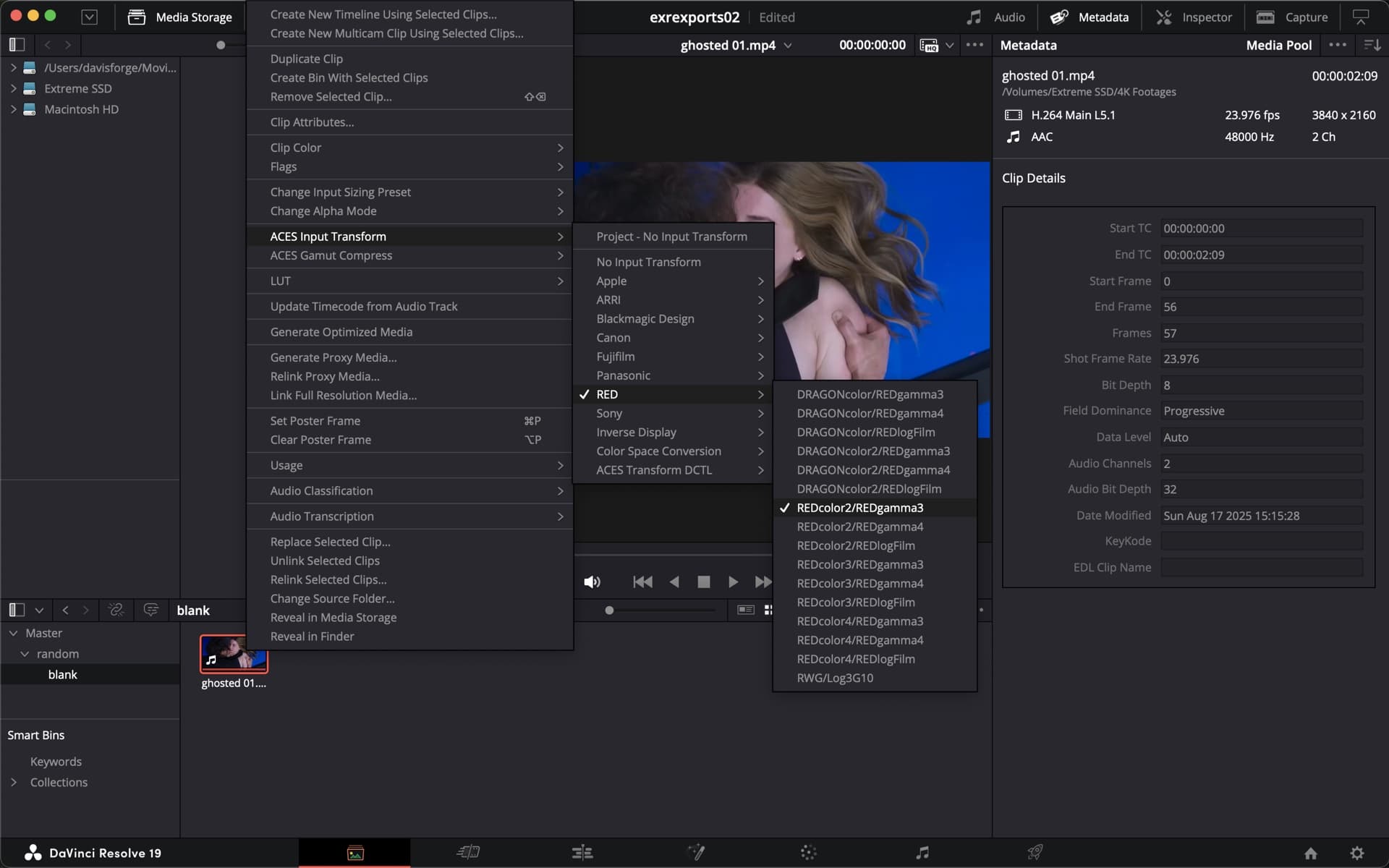The height and width of the screenshot is (868, 1389).
Task: Toggle media storage sidebar layout icon
Action: (17, 45)
